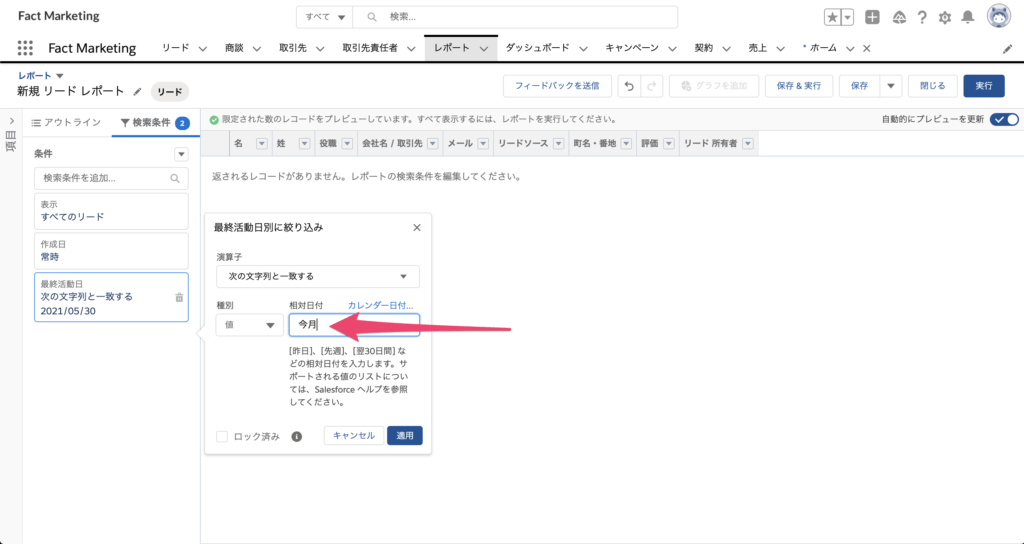Open the メール column menu arrow
The width and height of the screenshot is (1024, 544).
point(483,144)
